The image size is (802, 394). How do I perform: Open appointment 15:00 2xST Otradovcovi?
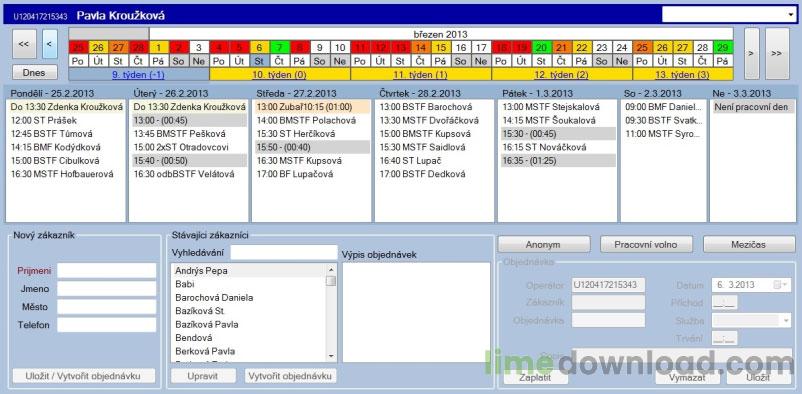189,147
